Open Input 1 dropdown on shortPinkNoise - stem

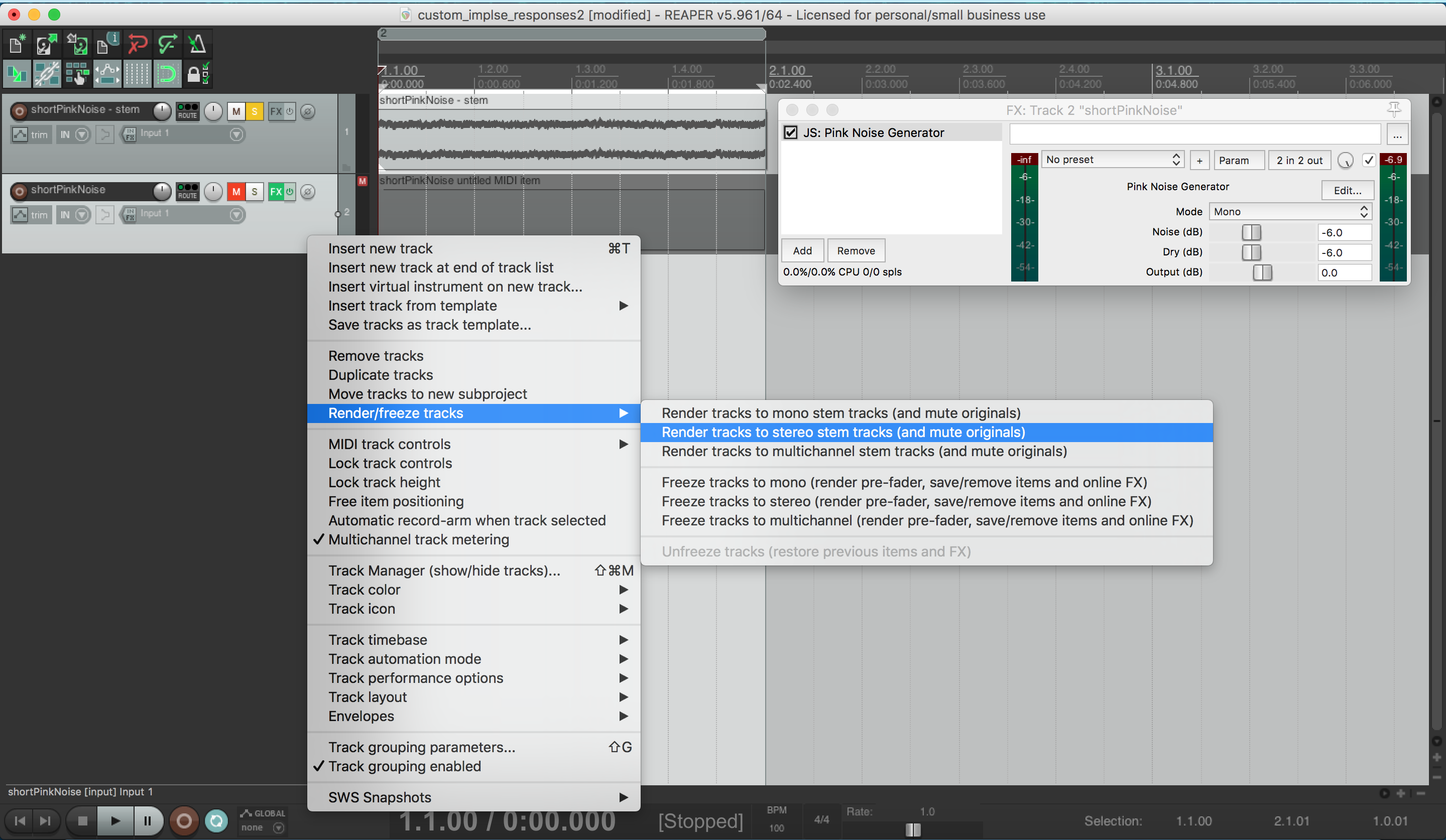pyautogui.click(x=236, y=135)
